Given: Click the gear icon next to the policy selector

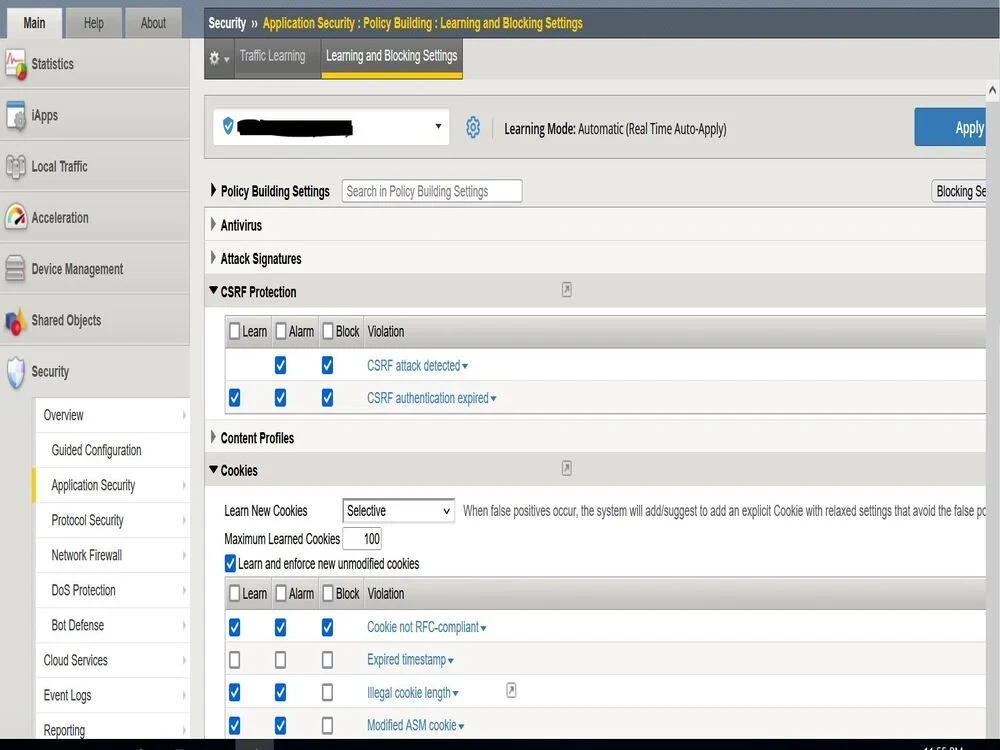Looking at the screenshot, I should pos(473,127).
